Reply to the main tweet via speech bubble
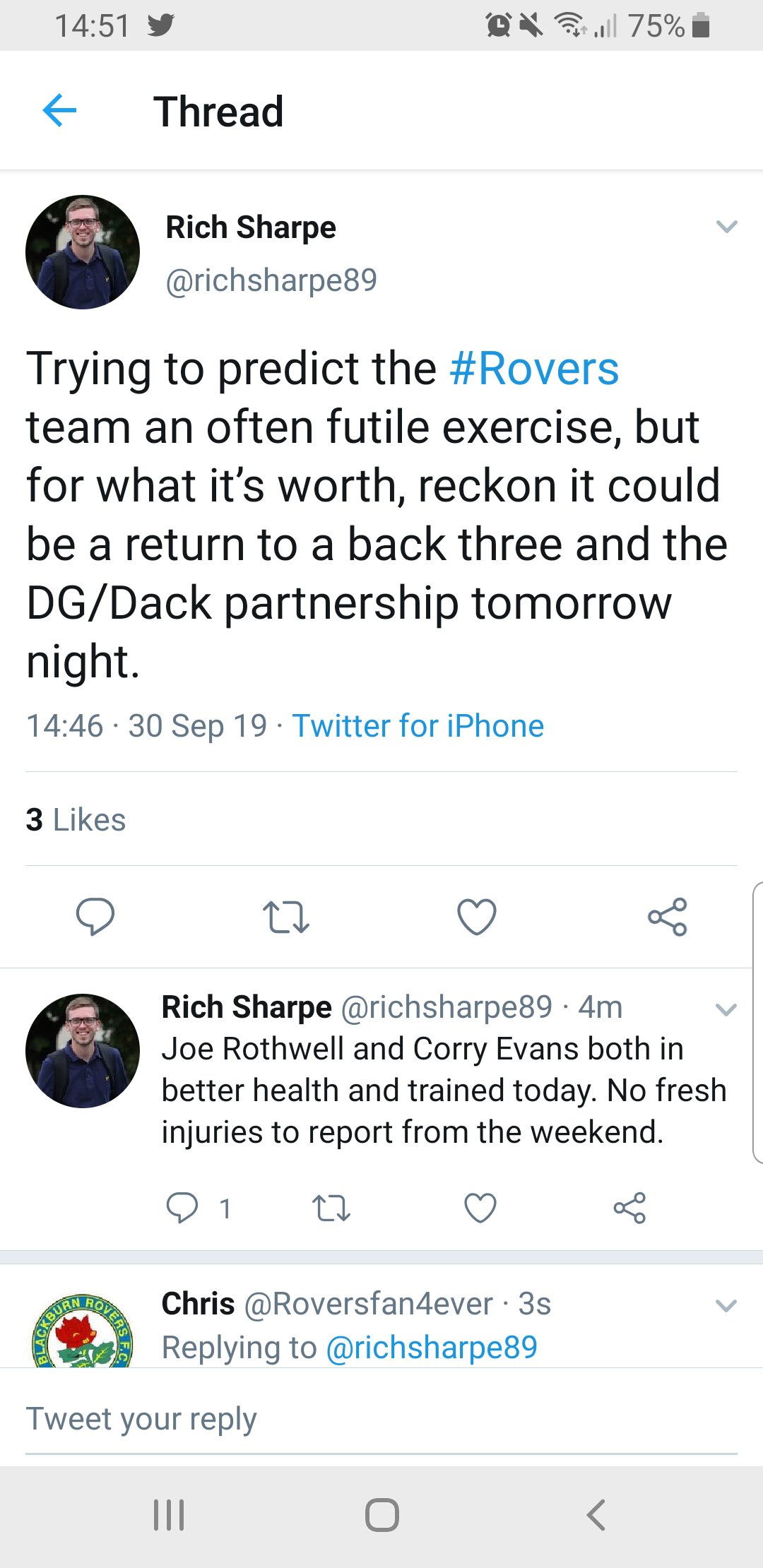The height and width of the screenshot is (1568, 763). (95, 916)
